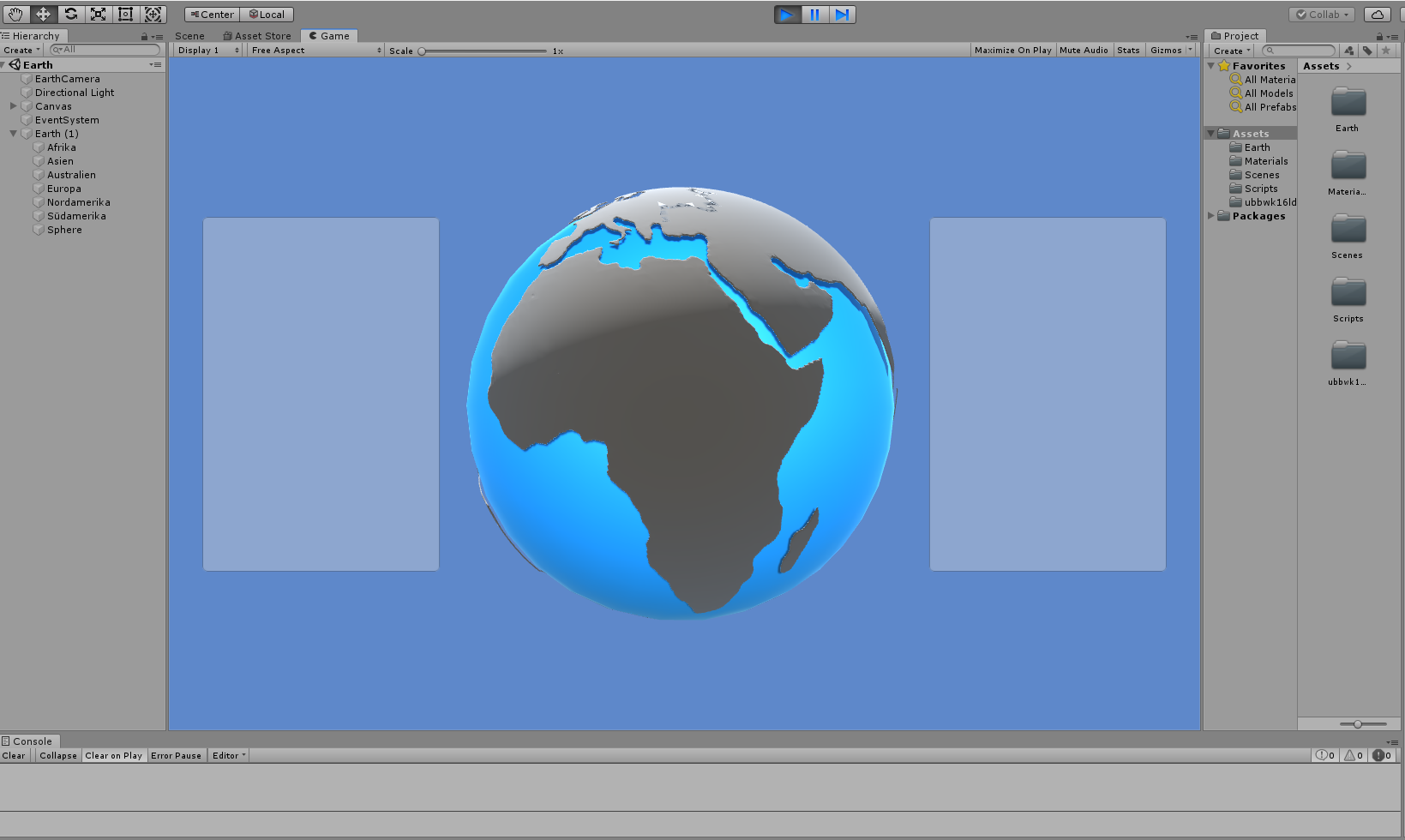Collapse the Assets folder tree
This screenshot has width=1405, height=840.
click(x=1210, y=134)
